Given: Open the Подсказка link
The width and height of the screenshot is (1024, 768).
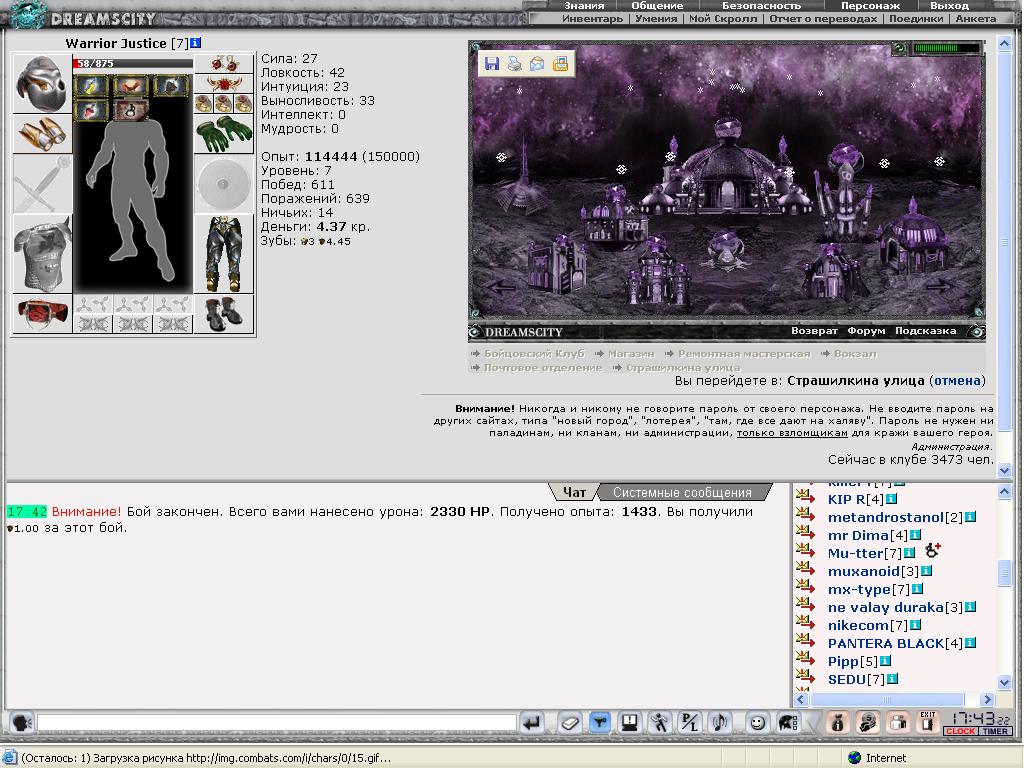Looking at the screenshot, I should (x=925, y=331).
